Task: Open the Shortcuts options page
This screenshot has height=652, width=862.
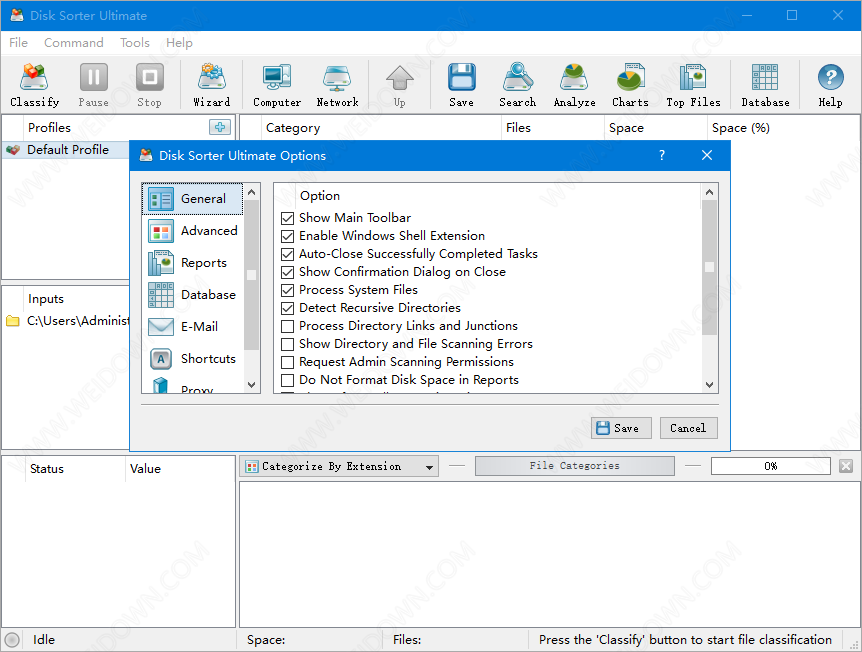Action: coord(192,358)
